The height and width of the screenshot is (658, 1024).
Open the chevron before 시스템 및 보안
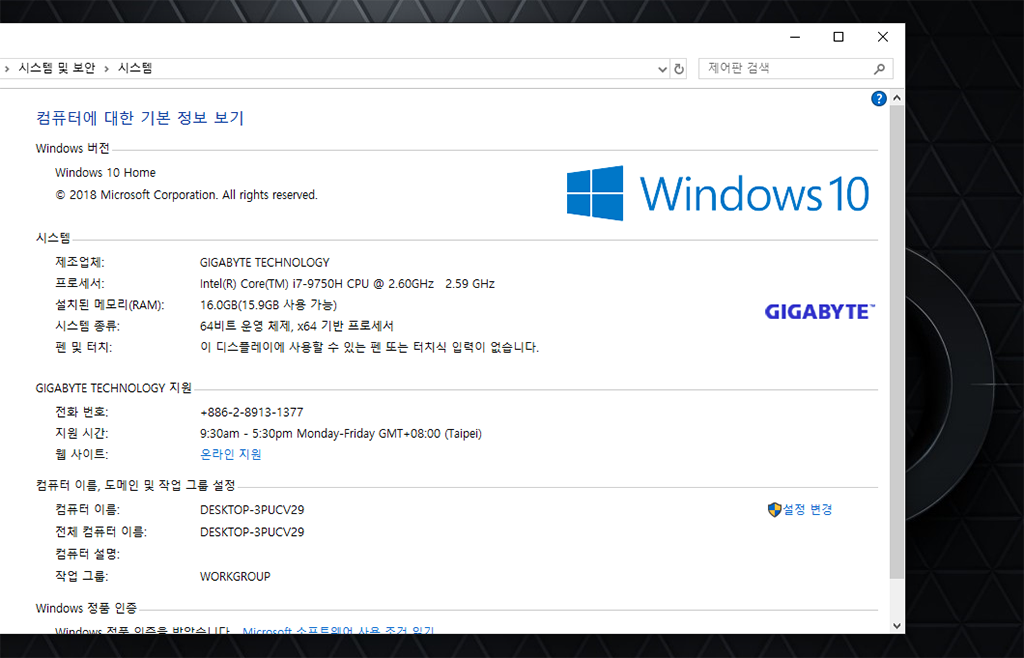tap(7, 69)
